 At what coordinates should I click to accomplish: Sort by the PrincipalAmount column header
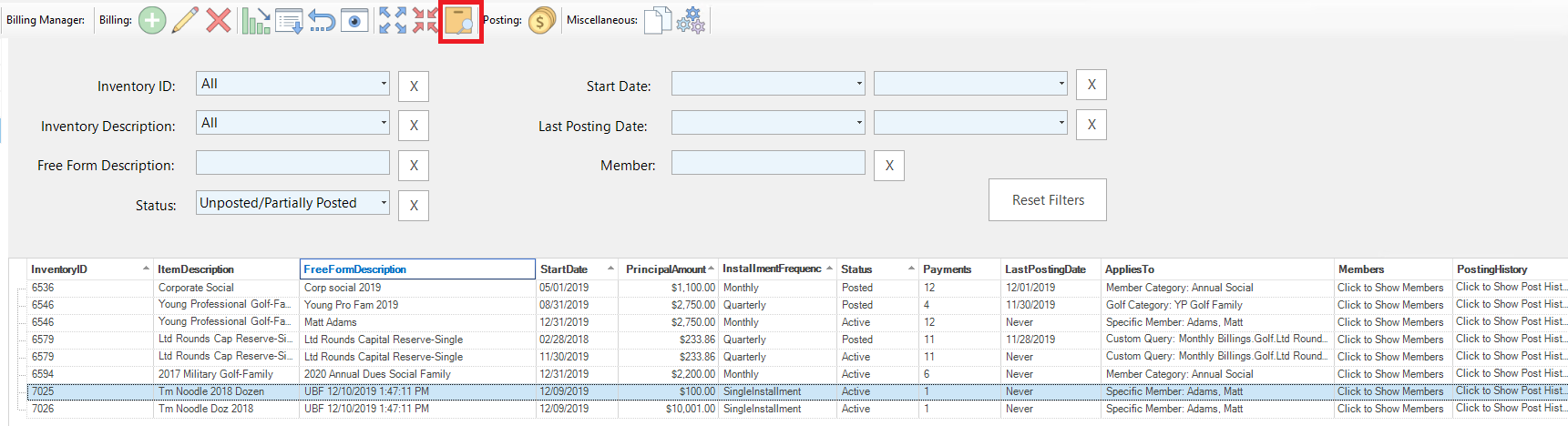[x=665, y=269]
